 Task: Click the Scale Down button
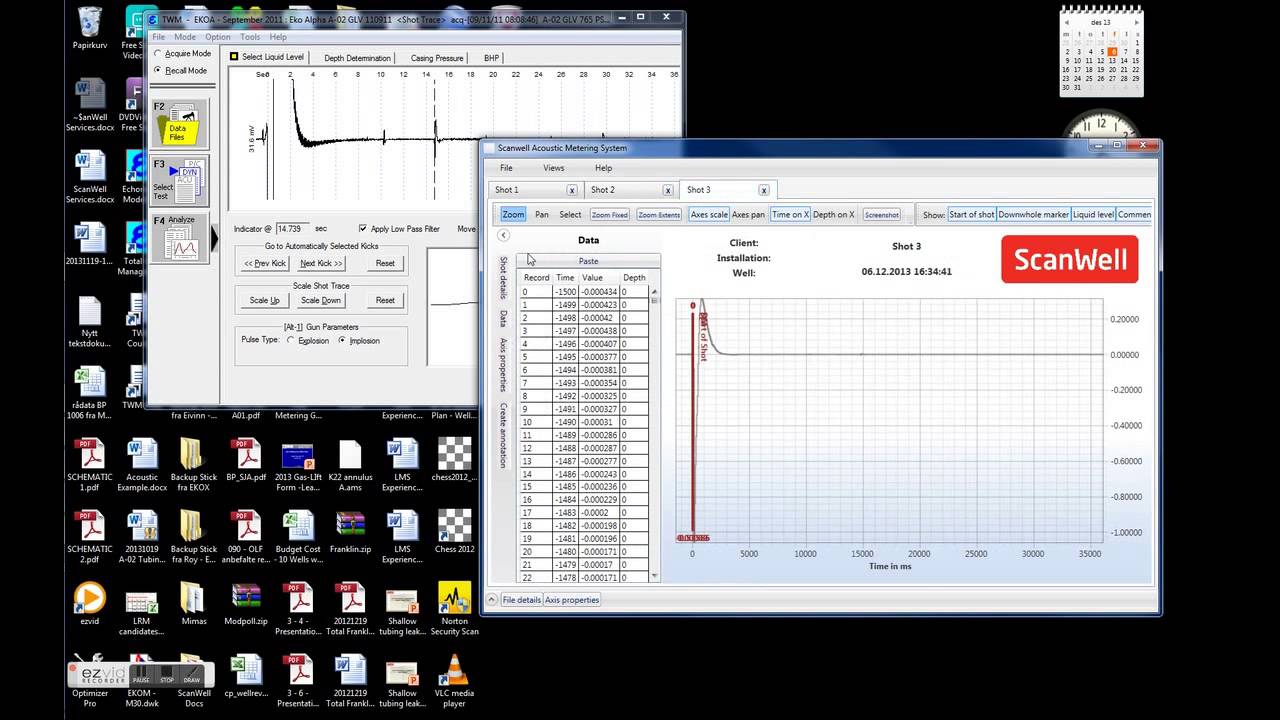pyautogui.click(x=321, y=300)
